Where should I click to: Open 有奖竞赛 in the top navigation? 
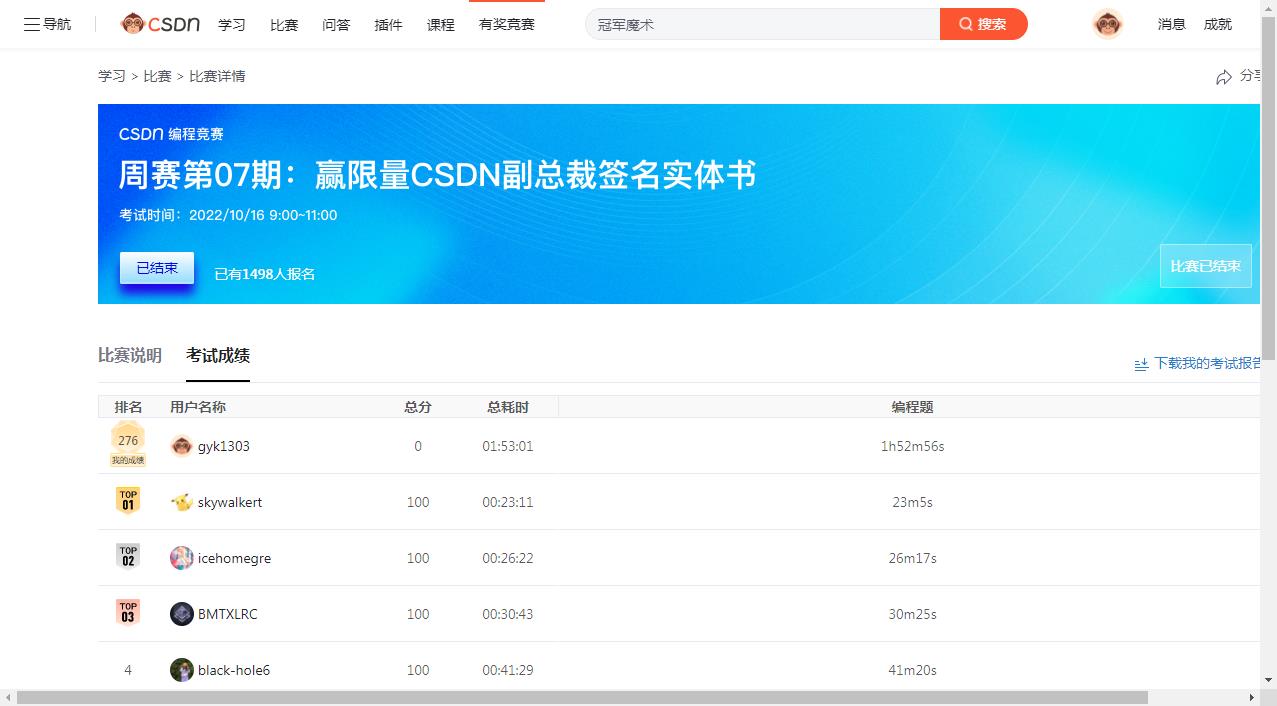click(507, 24)
